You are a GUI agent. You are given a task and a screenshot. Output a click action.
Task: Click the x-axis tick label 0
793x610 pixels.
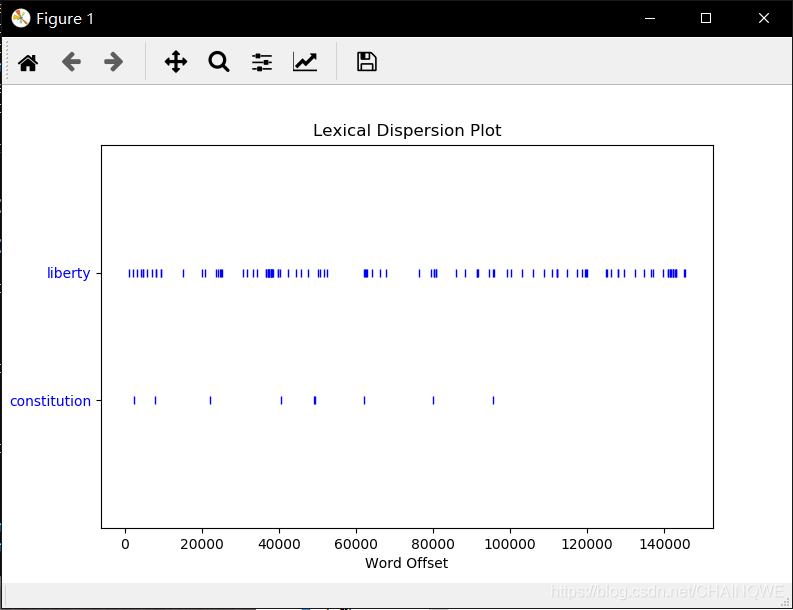point(125,544)
